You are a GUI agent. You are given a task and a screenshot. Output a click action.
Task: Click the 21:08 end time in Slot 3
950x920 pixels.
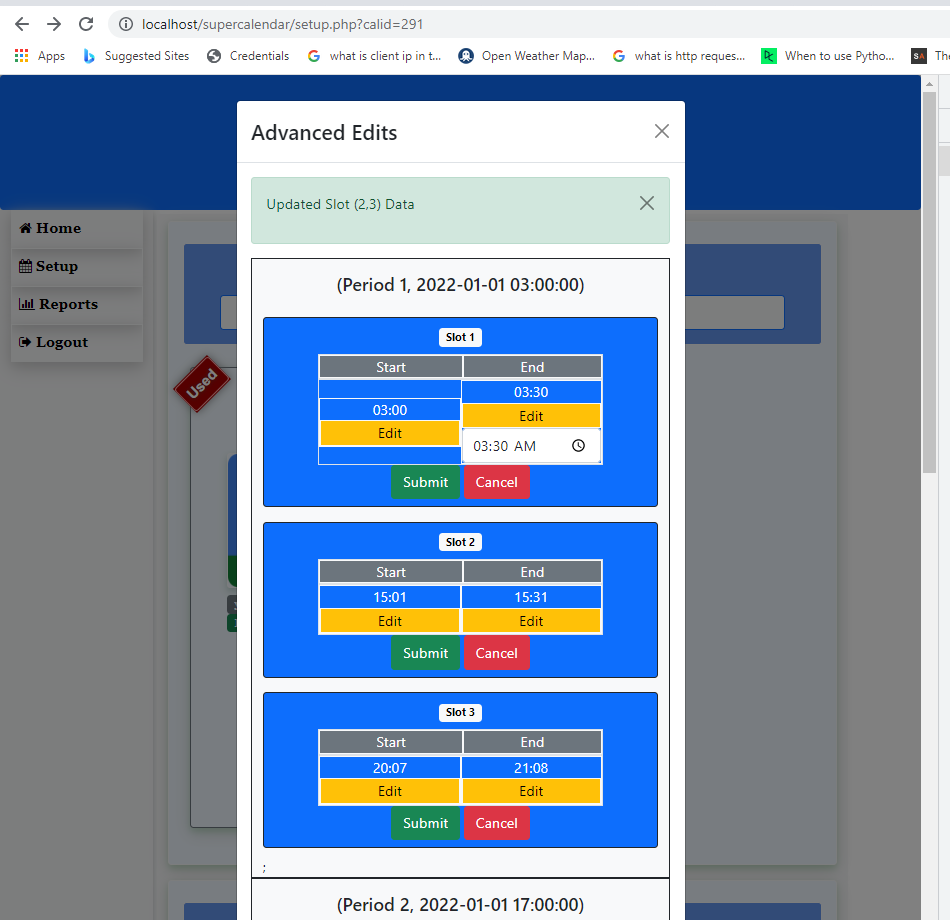[x=531, y=768]
